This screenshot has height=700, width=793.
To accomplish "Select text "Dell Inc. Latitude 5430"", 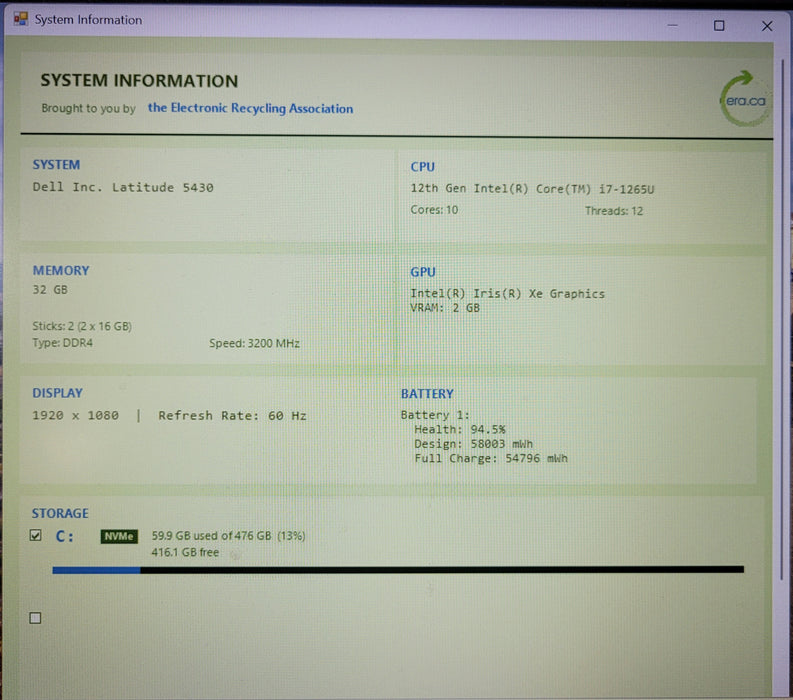I will pos(123,187).
